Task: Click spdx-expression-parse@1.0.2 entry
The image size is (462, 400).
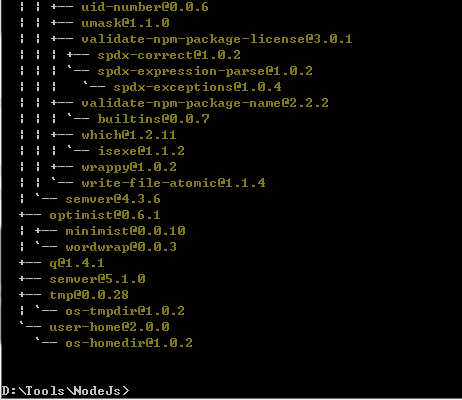Action: coord(205,71)
